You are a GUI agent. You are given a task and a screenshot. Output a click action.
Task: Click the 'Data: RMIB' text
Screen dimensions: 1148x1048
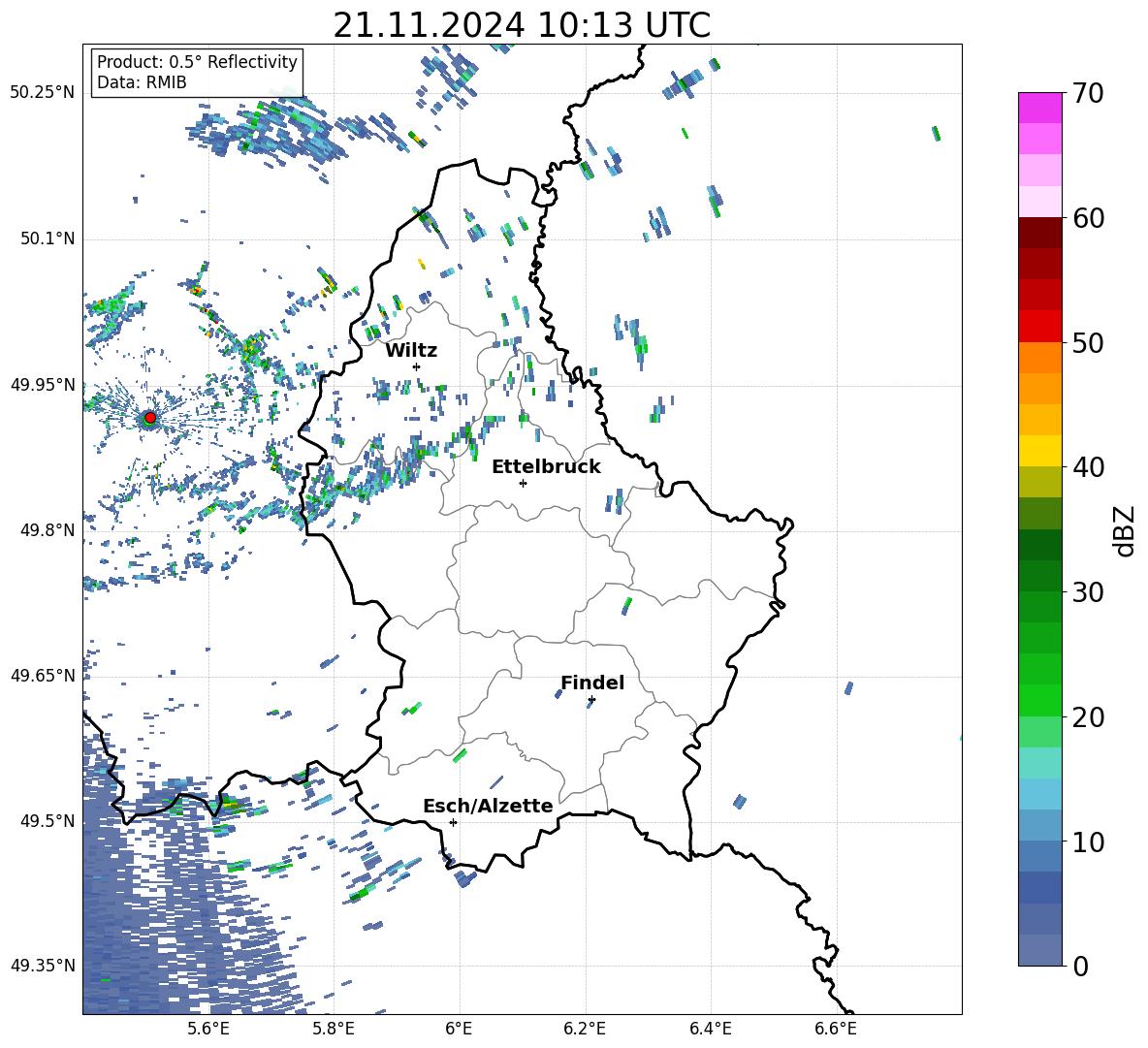click(x=142, y=82)
